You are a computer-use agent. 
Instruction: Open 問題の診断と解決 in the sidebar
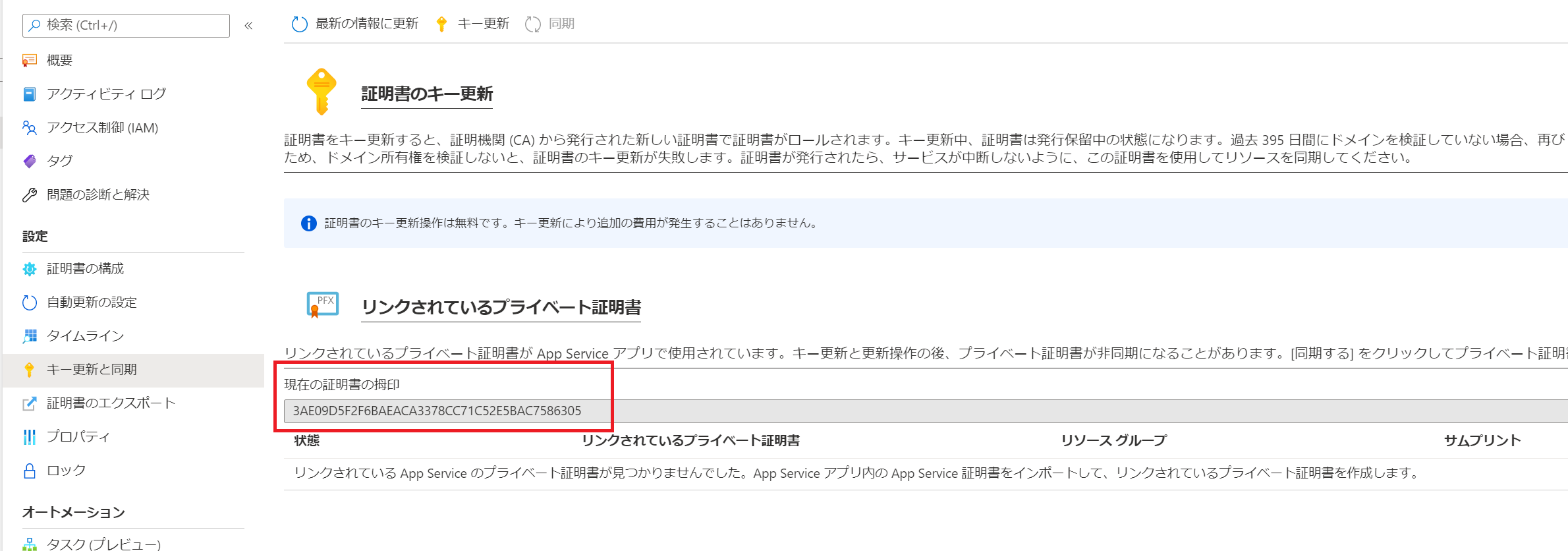tap(98, 194)
